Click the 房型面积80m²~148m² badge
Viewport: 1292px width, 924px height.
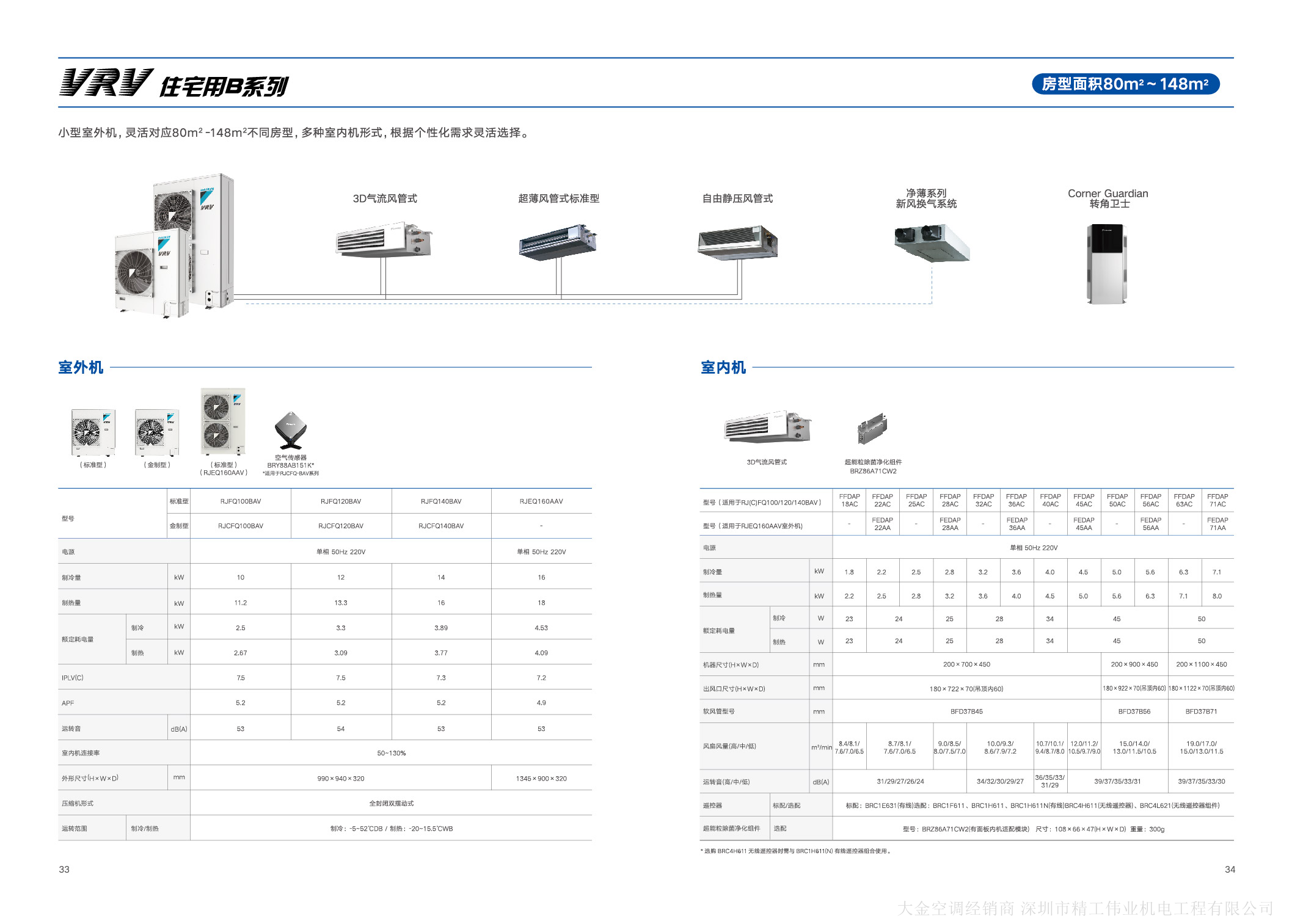point(1125,84)
